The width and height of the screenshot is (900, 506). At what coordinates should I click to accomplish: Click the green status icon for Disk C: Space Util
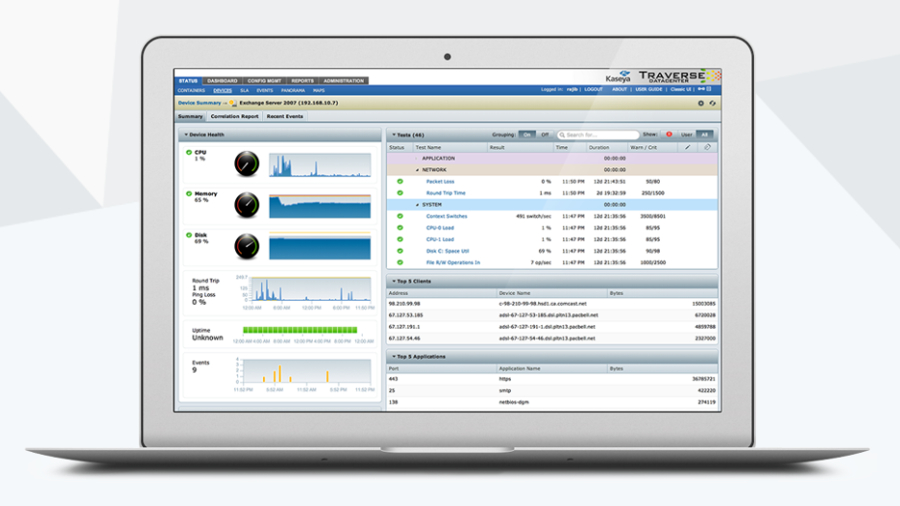coord(400,251)
